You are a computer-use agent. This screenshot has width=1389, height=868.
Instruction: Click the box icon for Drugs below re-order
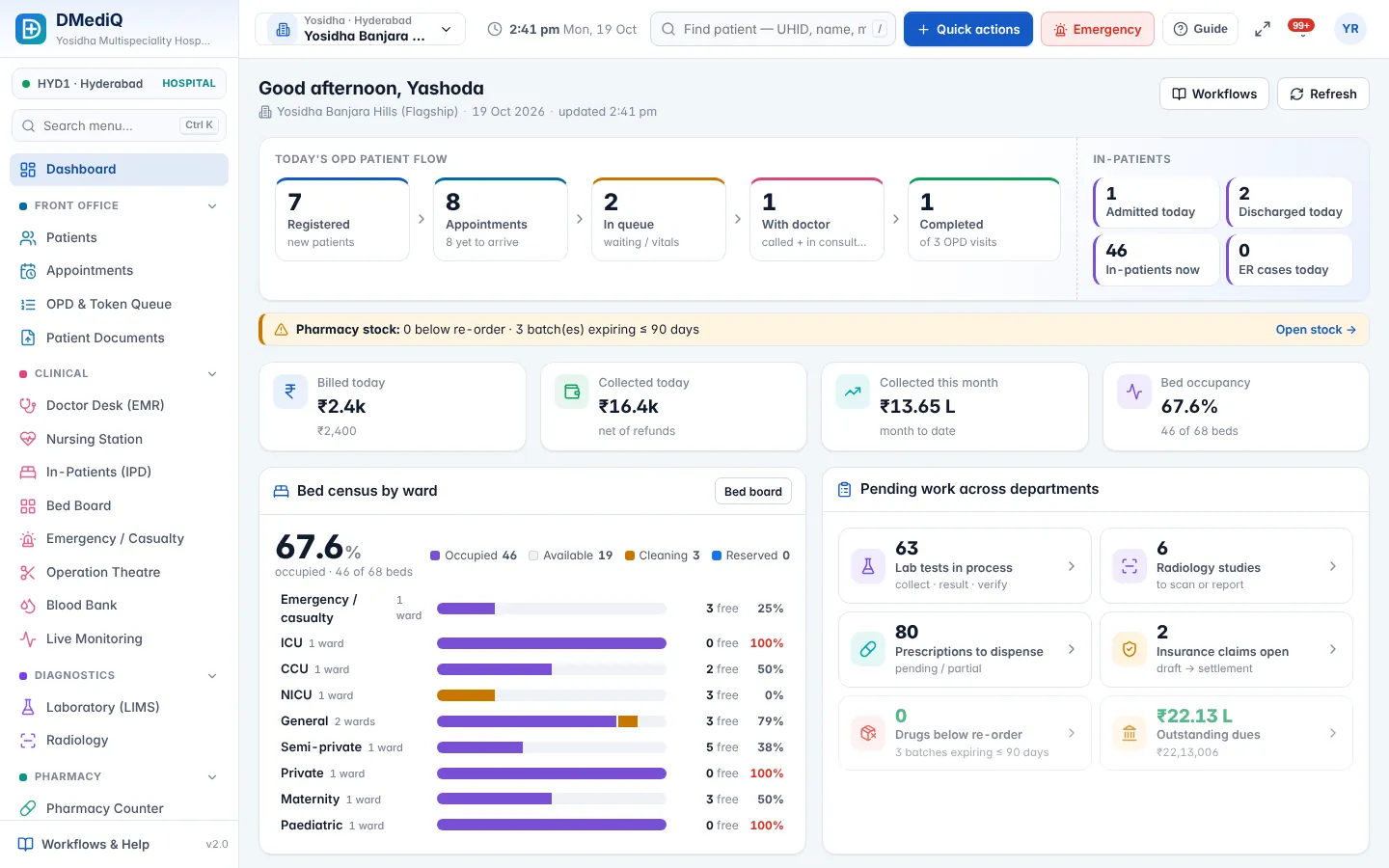pos(868,733)
